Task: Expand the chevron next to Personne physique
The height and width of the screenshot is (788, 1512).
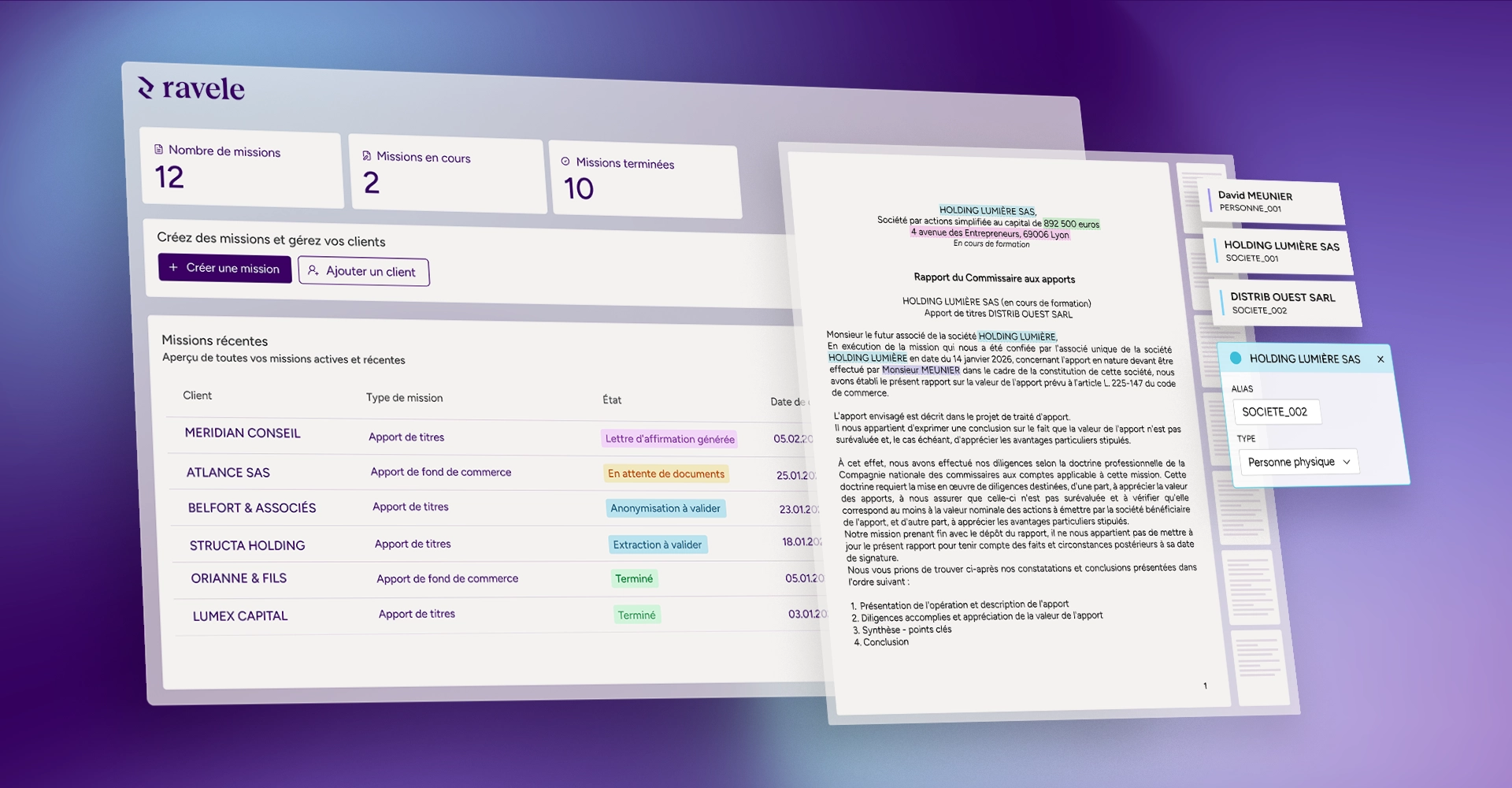Action: [1347, 463]
